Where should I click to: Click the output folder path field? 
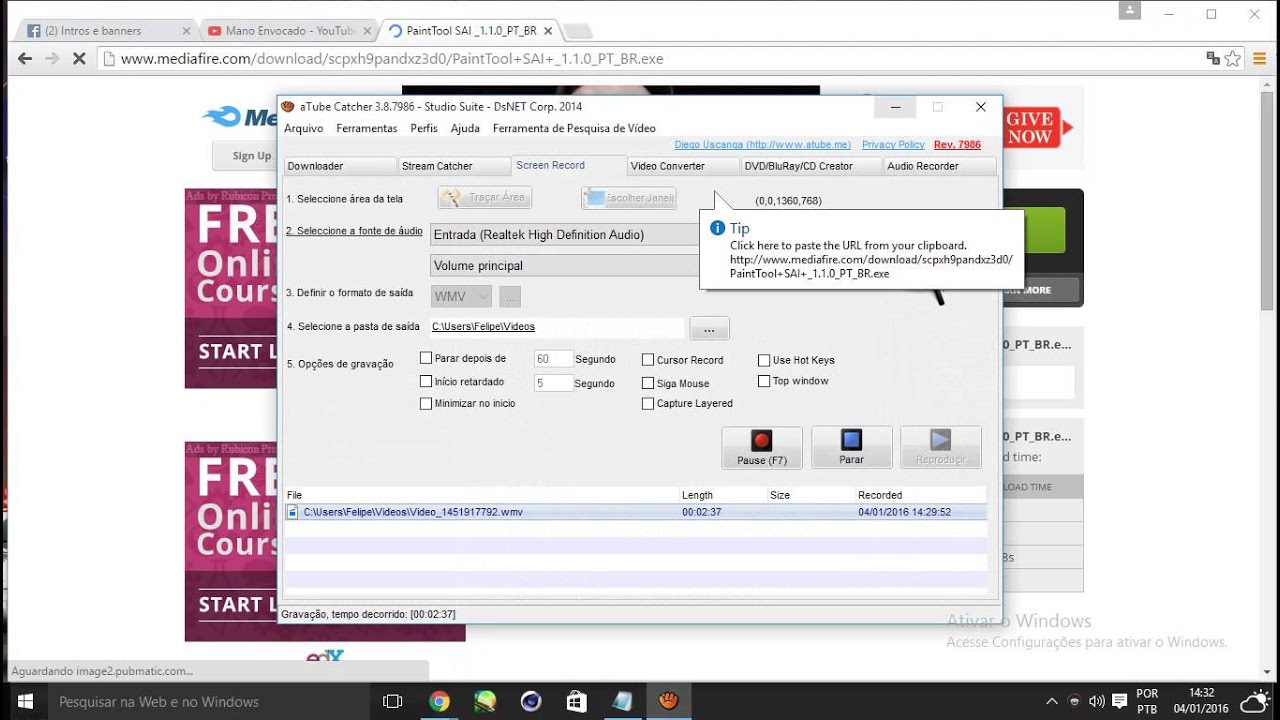(557, 327)
